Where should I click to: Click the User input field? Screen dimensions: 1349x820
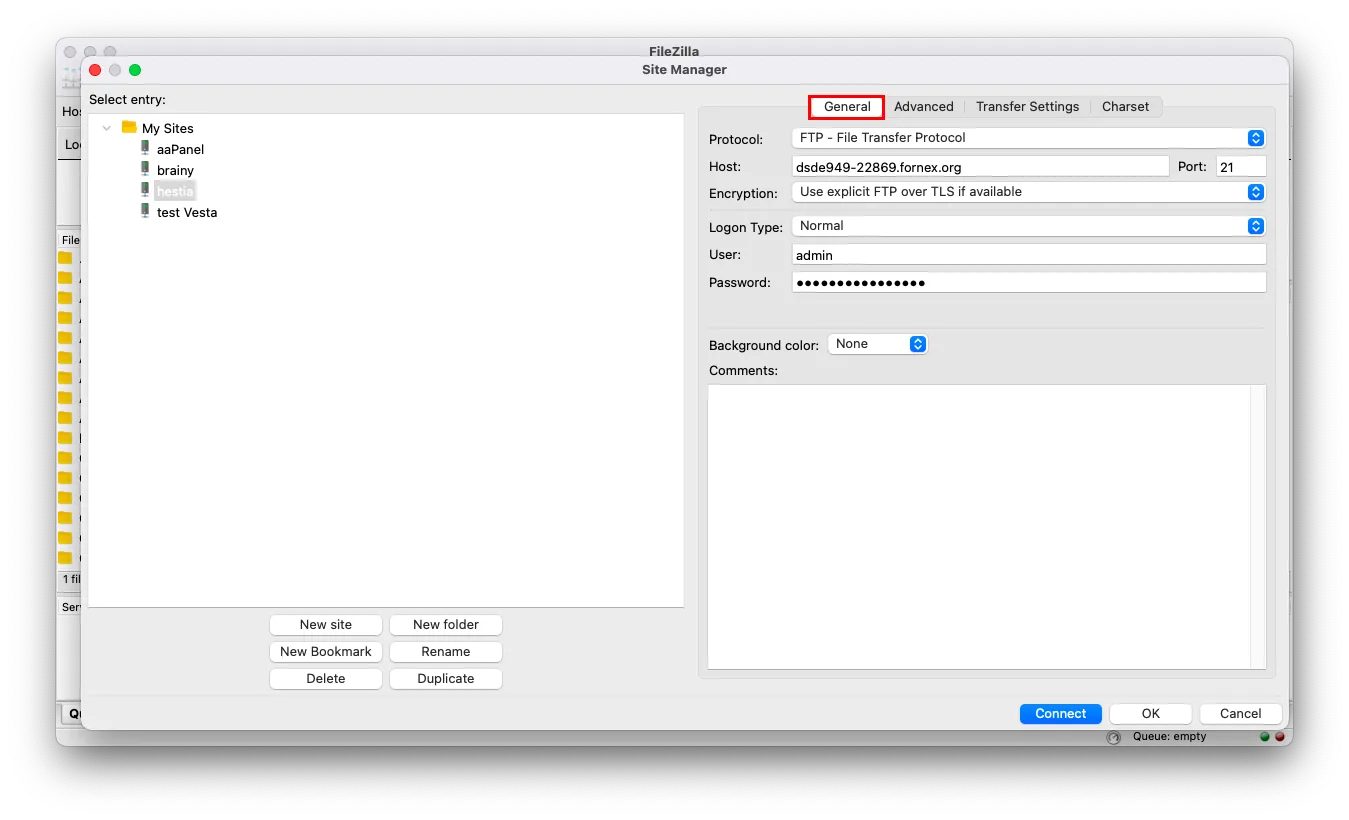[1029, 255]
